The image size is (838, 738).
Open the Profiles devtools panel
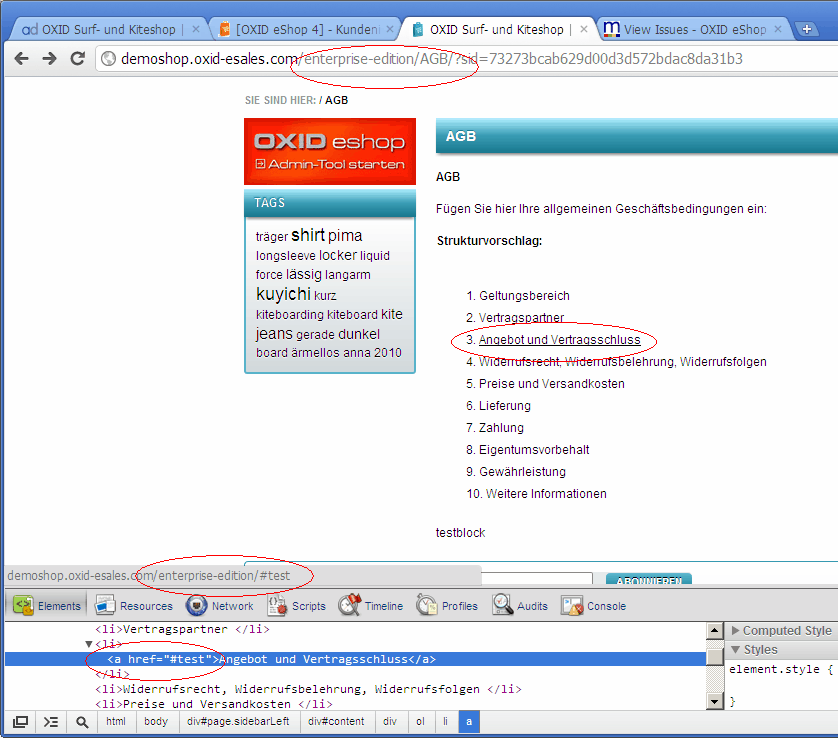pyautogui.click(x=447, y=605)
